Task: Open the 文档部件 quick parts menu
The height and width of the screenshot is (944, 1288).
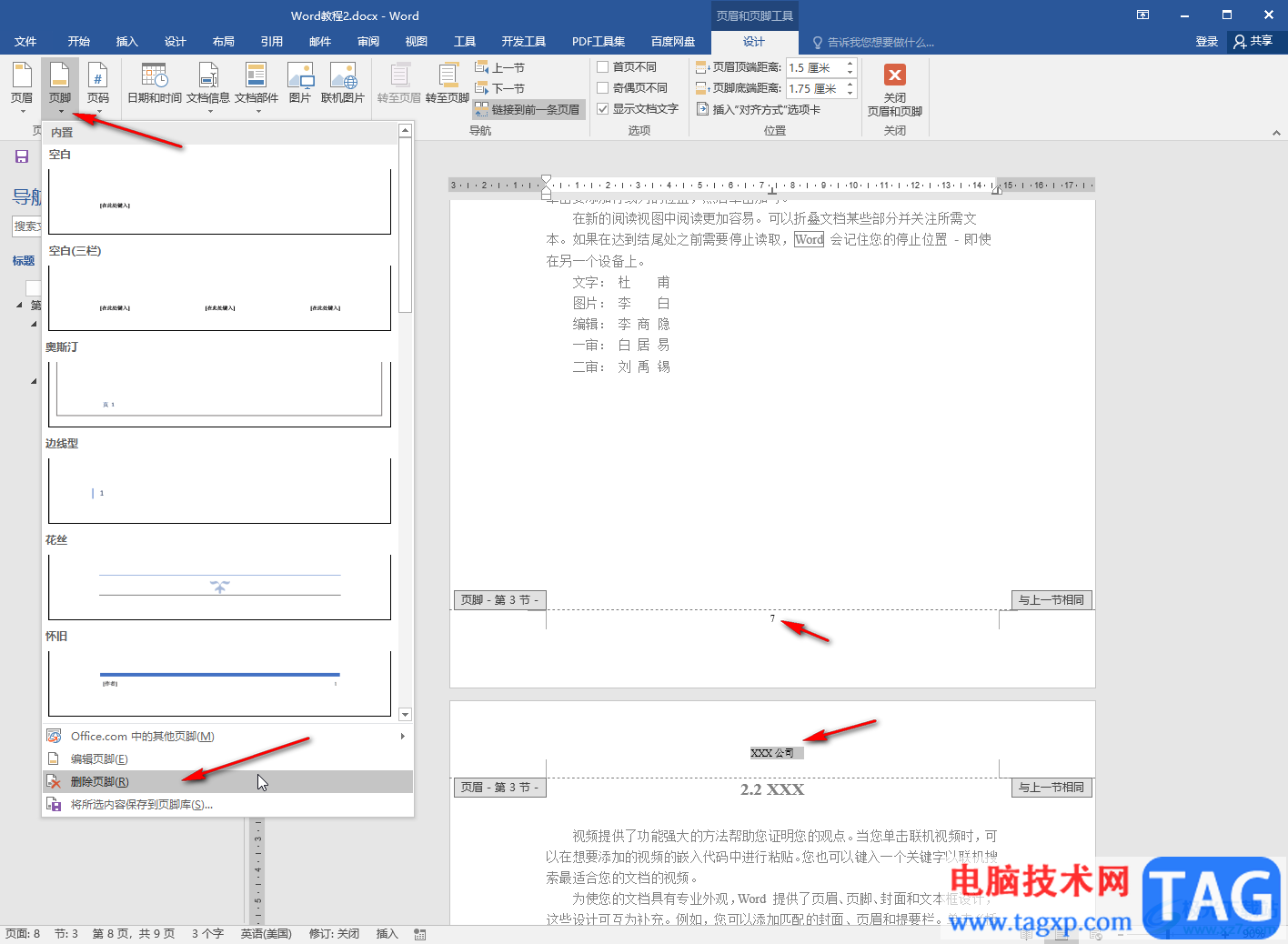Action: (x=257, y=87)
